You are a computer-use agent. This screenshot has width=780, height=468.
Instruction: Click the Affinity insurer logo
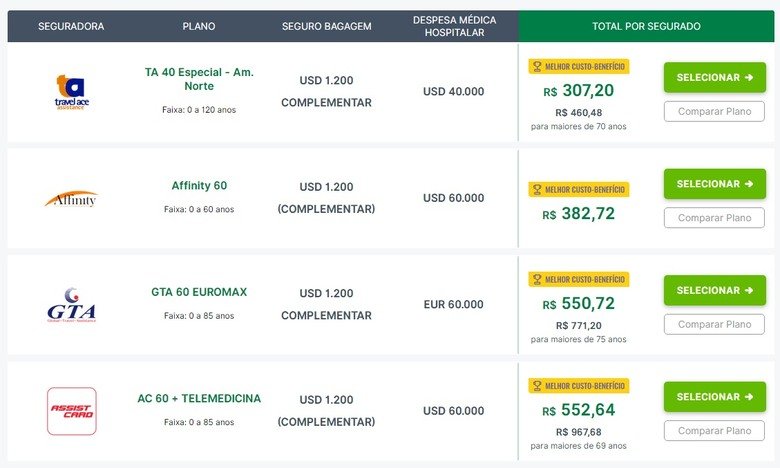(x=71, y=199)
